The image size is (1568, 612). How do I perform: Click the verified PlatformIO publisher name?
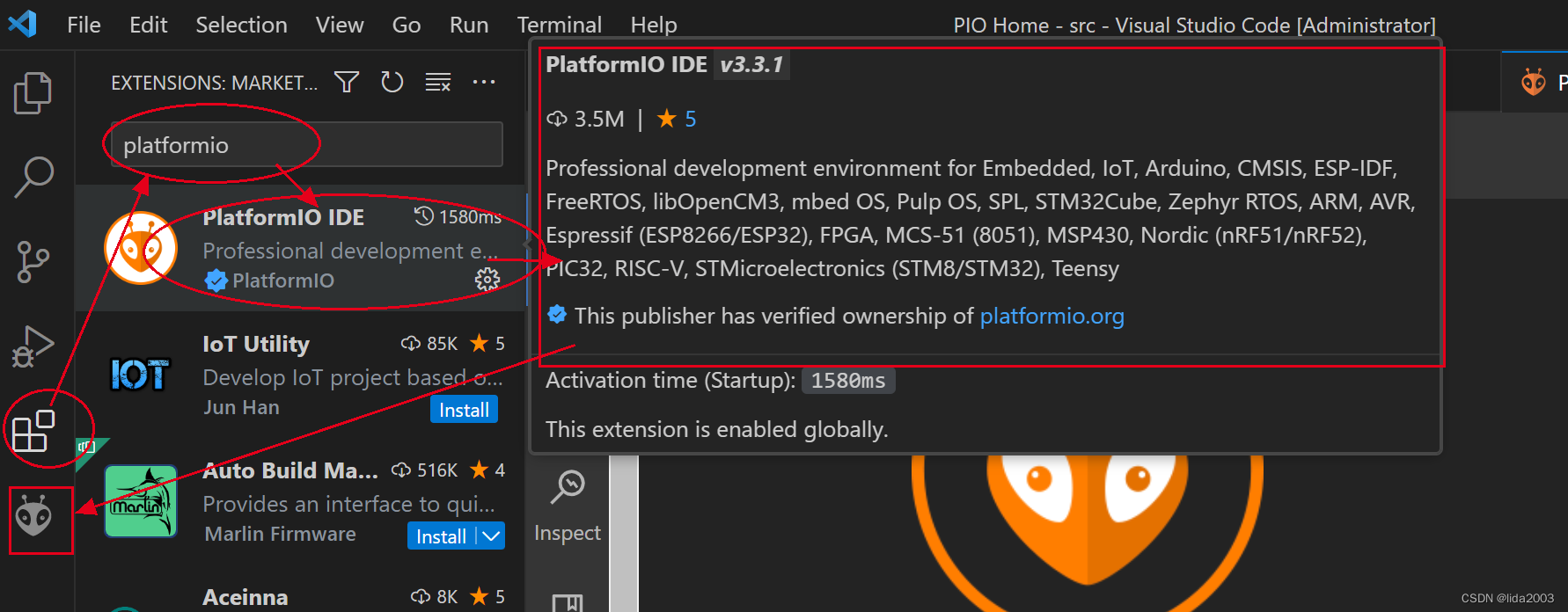click(283, 280)
